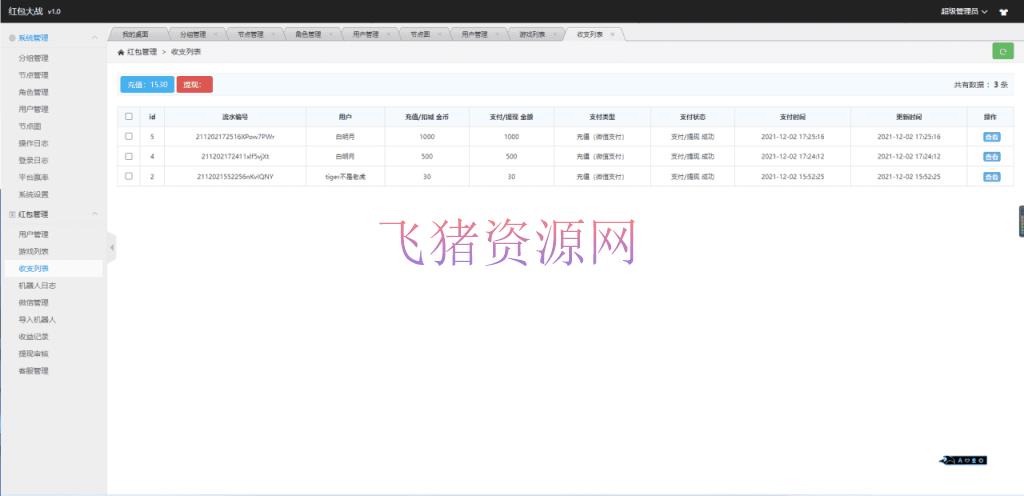Click 查看 for record id 5
This screenshot has width=1024, height=496.
coord(991,137)
